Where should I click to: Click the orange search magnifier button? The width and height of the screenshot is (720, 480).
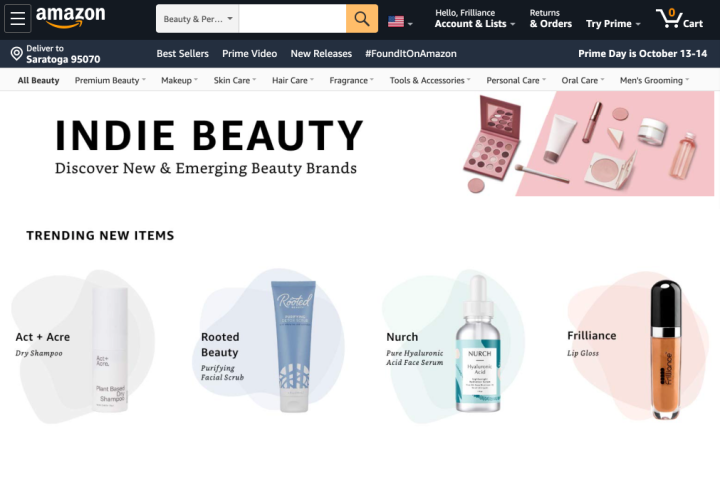[362, 19]
